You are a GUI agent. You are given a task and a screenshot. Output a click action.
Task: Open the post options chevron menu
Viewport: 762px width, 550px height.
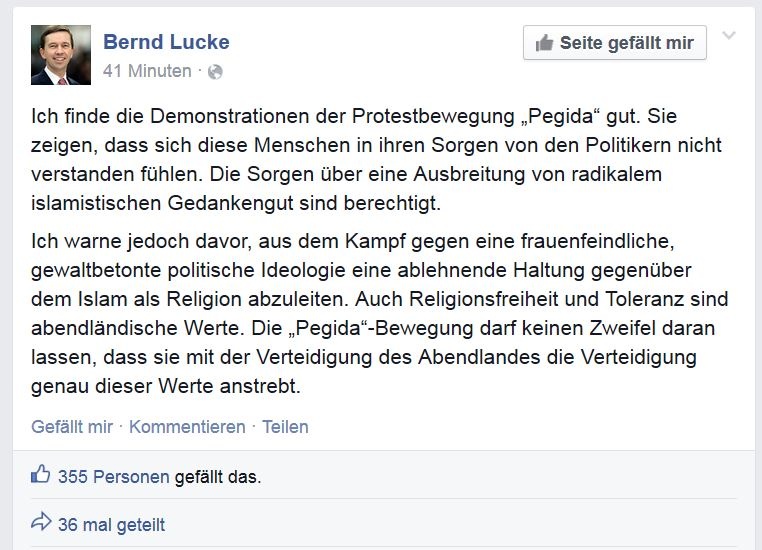[729, 36]
